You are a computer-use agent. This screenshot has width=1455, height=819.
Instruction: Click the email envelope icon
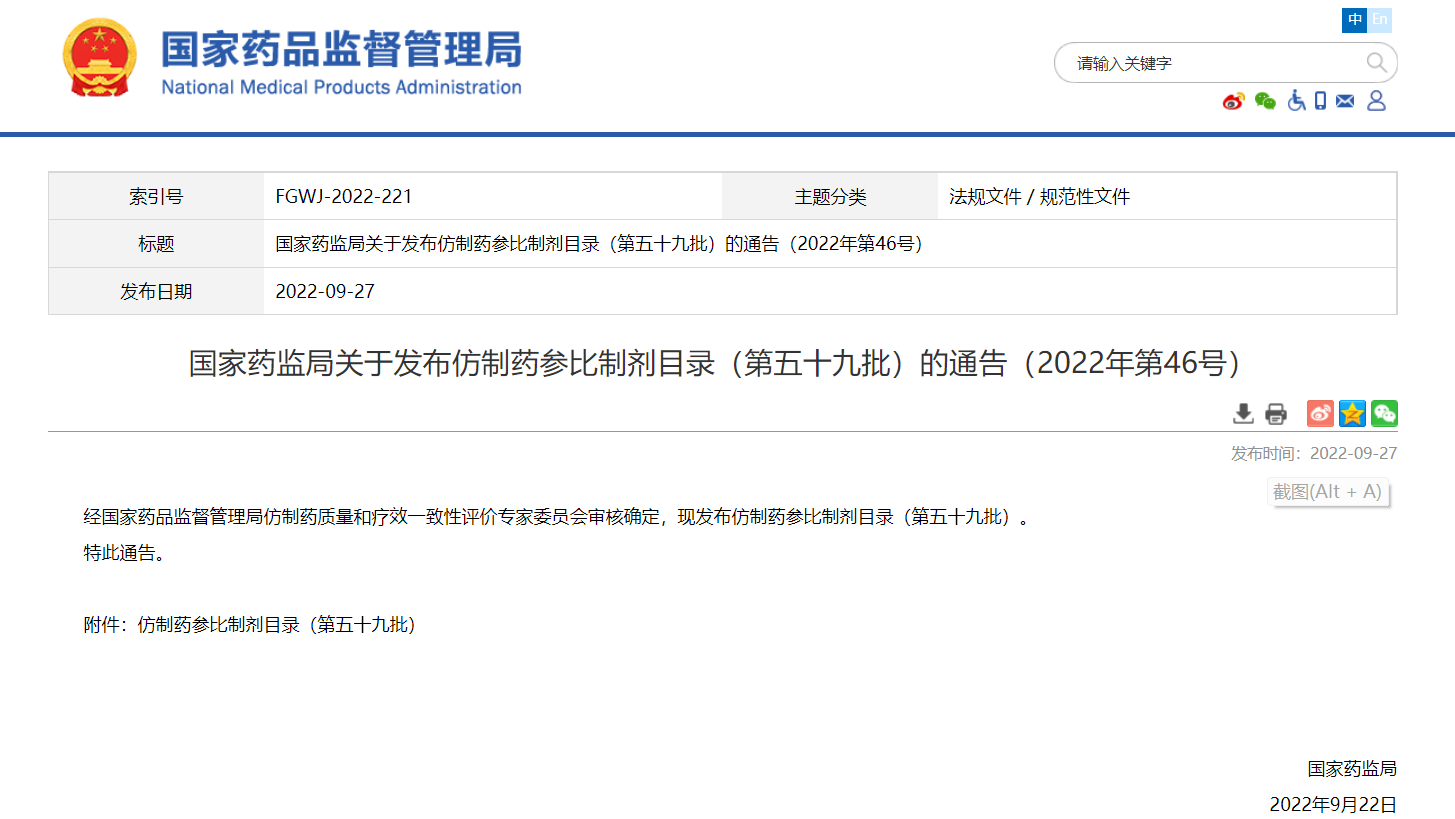point(1345,101)
